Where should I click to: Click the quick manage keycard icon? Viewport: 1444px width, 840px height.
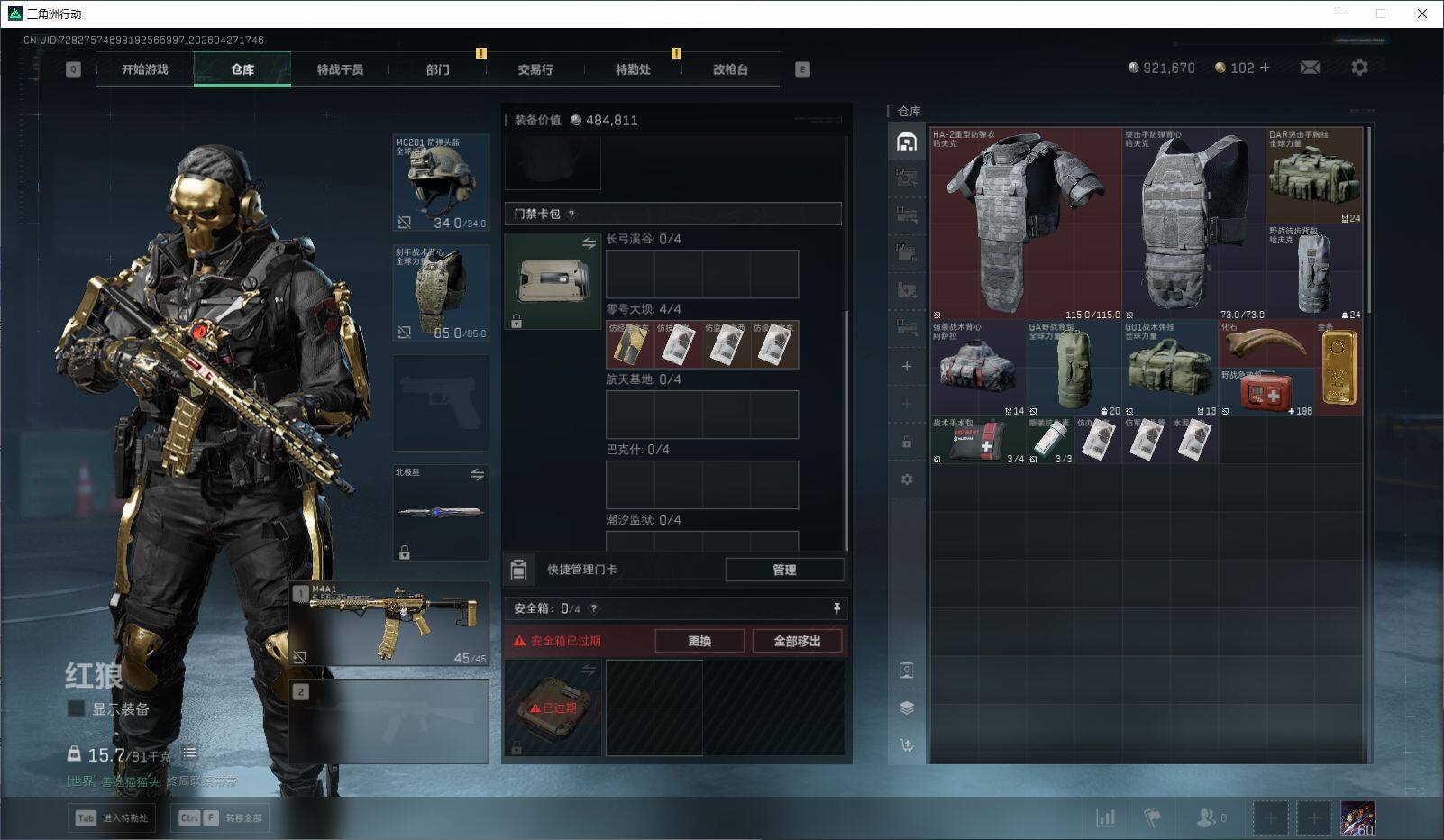(518, 570)
